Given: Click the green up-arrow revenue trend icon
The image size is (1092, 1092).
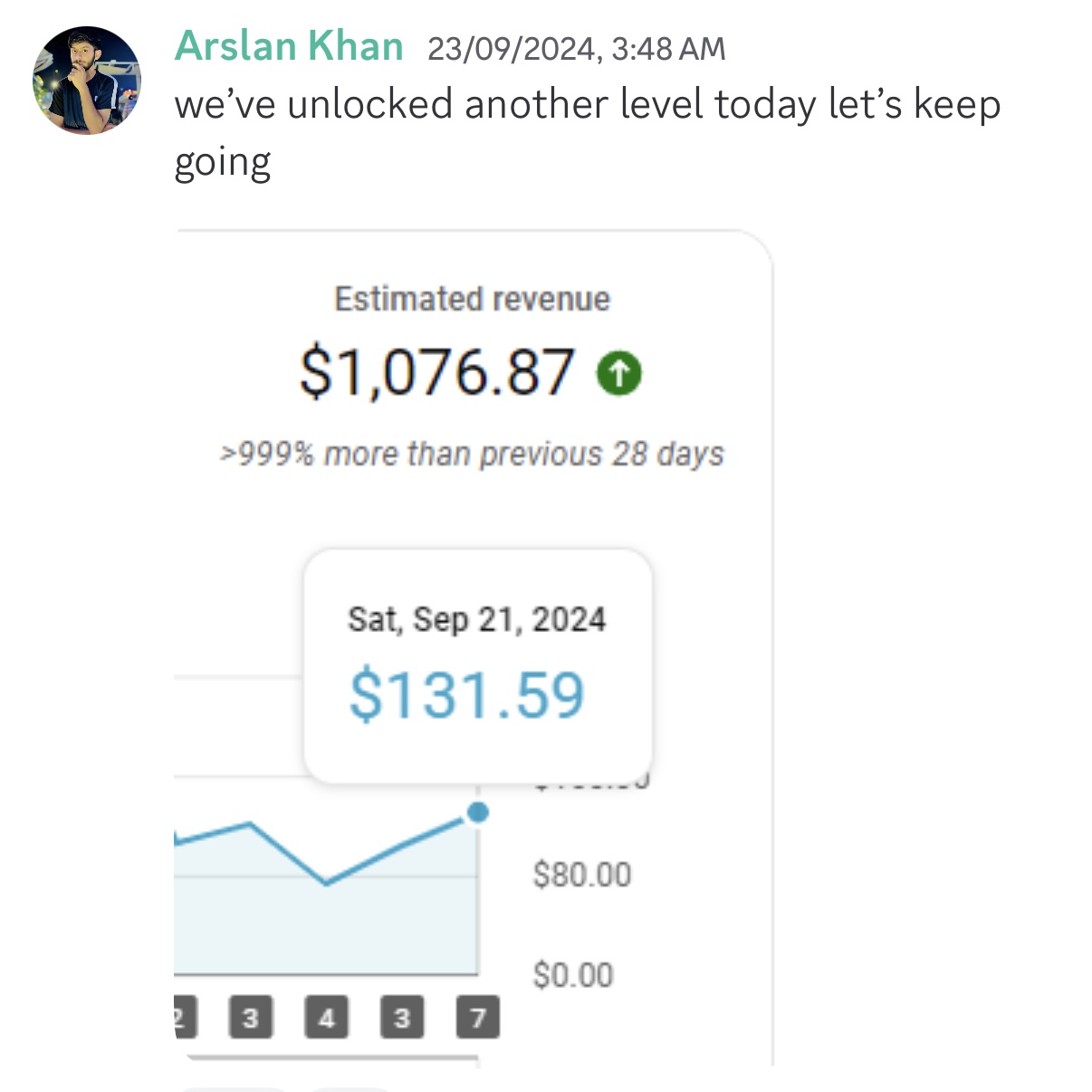Looking at the screenshot, I should click(619, 373).
